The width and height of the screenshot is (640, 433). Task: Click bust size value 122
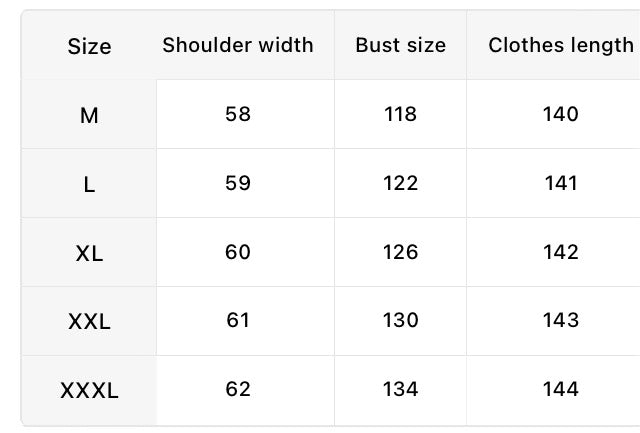tap(400, 183)
